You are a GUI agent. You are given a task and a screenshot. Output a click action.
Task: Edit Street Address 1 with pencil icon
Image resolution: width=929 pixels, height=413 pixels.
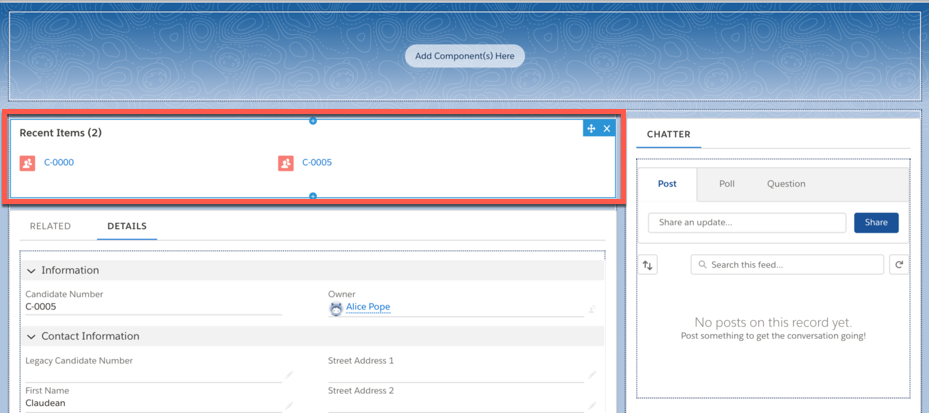tap(591, 374)
